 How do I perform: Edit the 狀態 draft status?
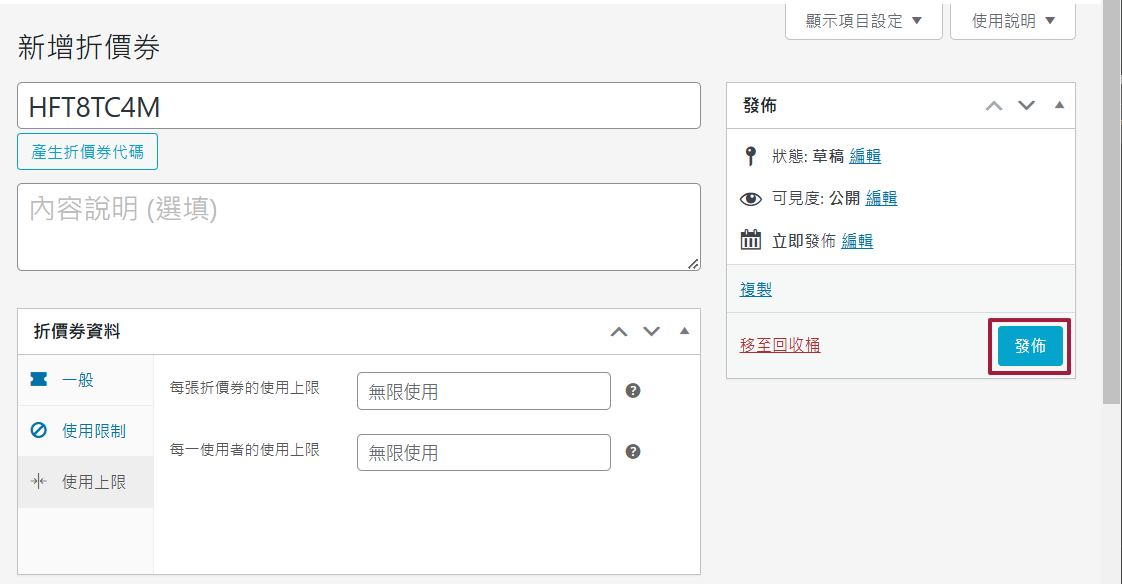[865, 156]
